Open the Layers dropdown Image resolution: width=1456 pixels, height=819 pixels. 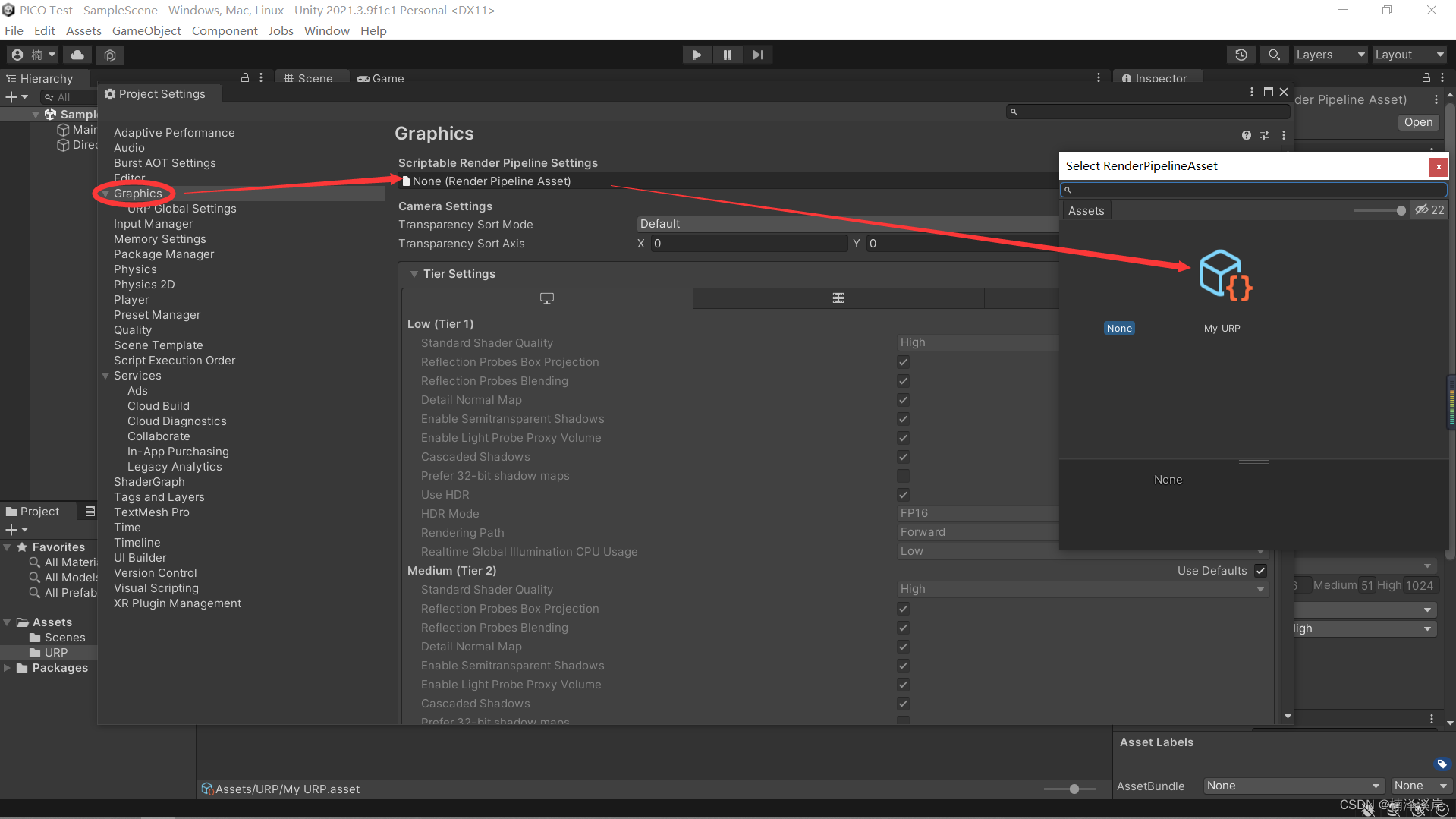click(x=1329, y=55)
